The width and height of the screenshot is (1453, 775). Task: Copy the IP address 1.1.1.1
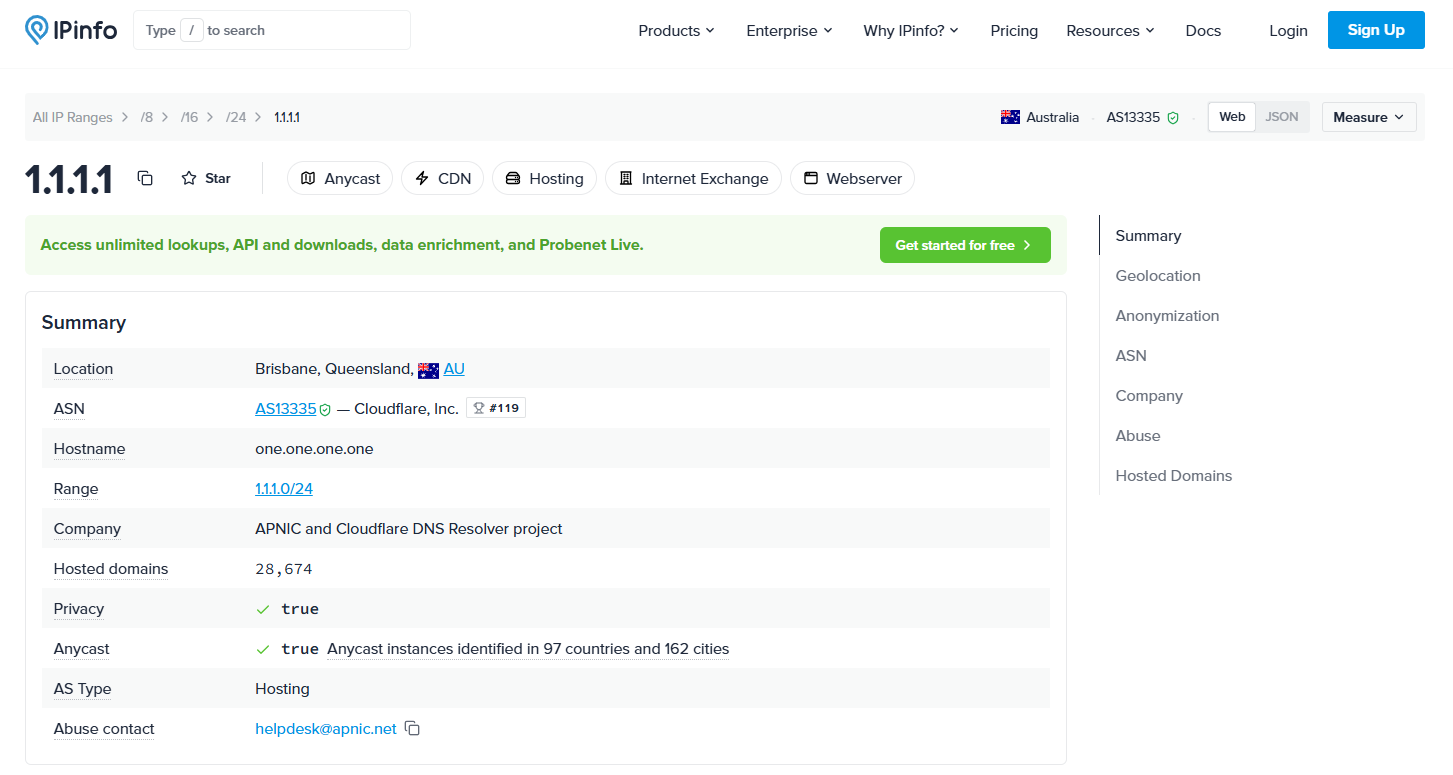145,178
